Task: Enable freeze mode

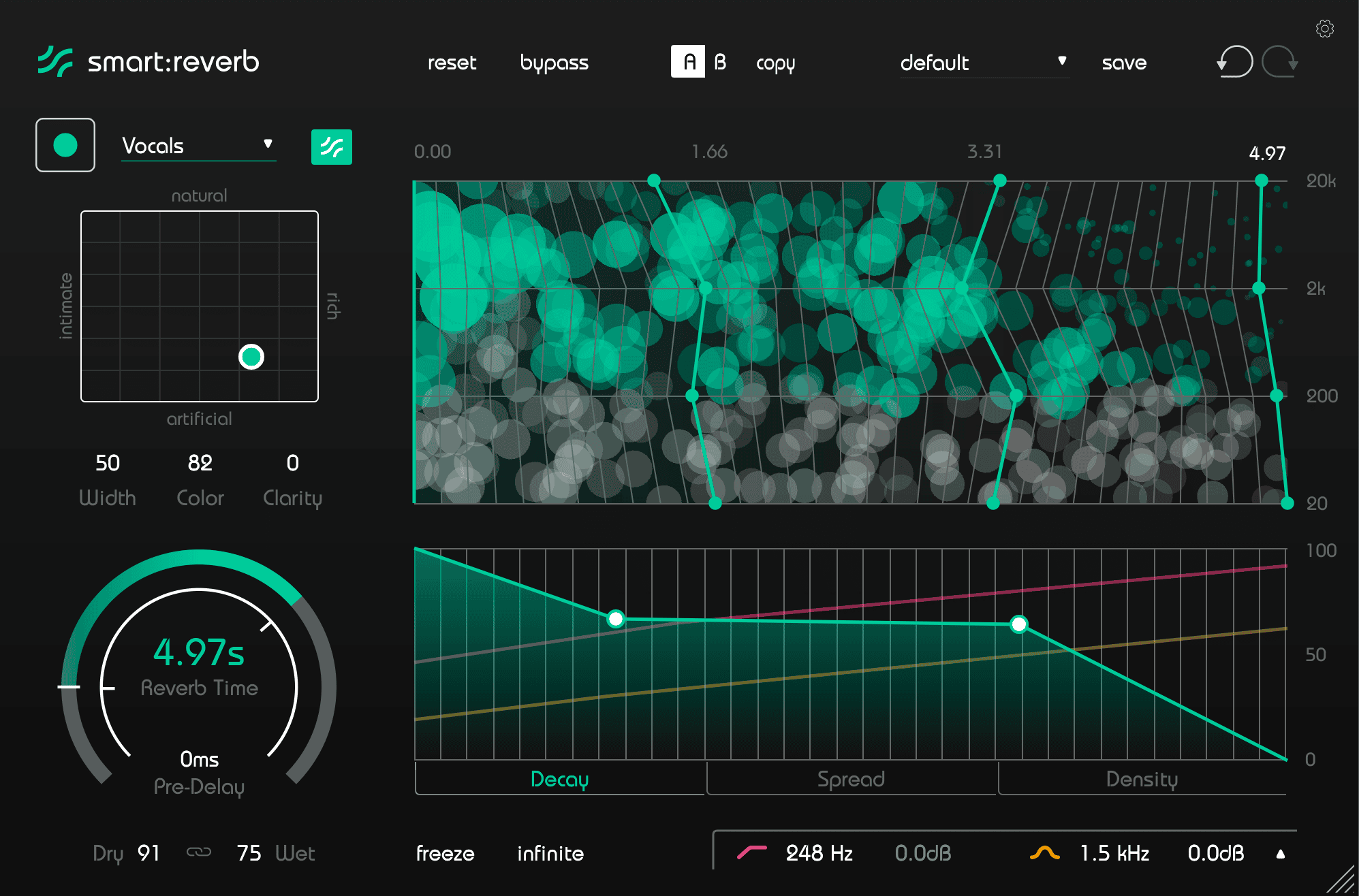Action: (x=445, y=853)
